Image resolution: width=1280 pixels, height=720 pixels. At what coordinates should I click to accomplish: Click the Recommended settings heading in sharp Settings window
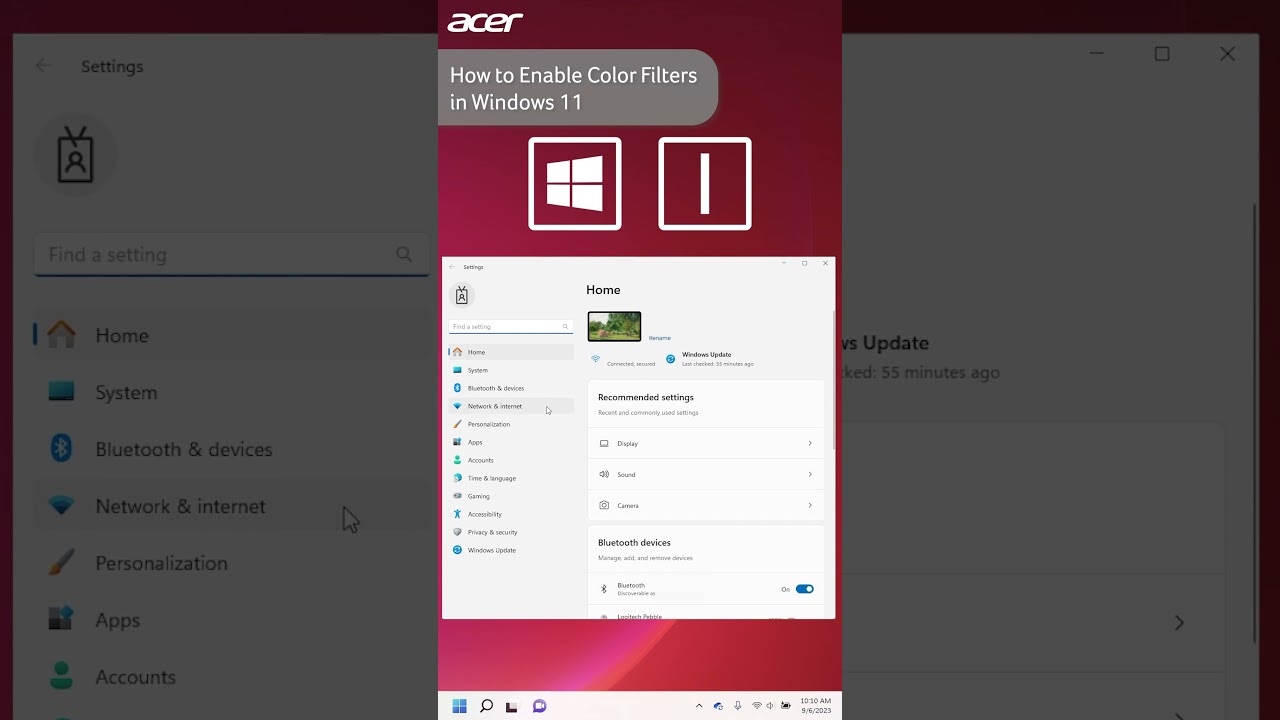tap(646, 397)
